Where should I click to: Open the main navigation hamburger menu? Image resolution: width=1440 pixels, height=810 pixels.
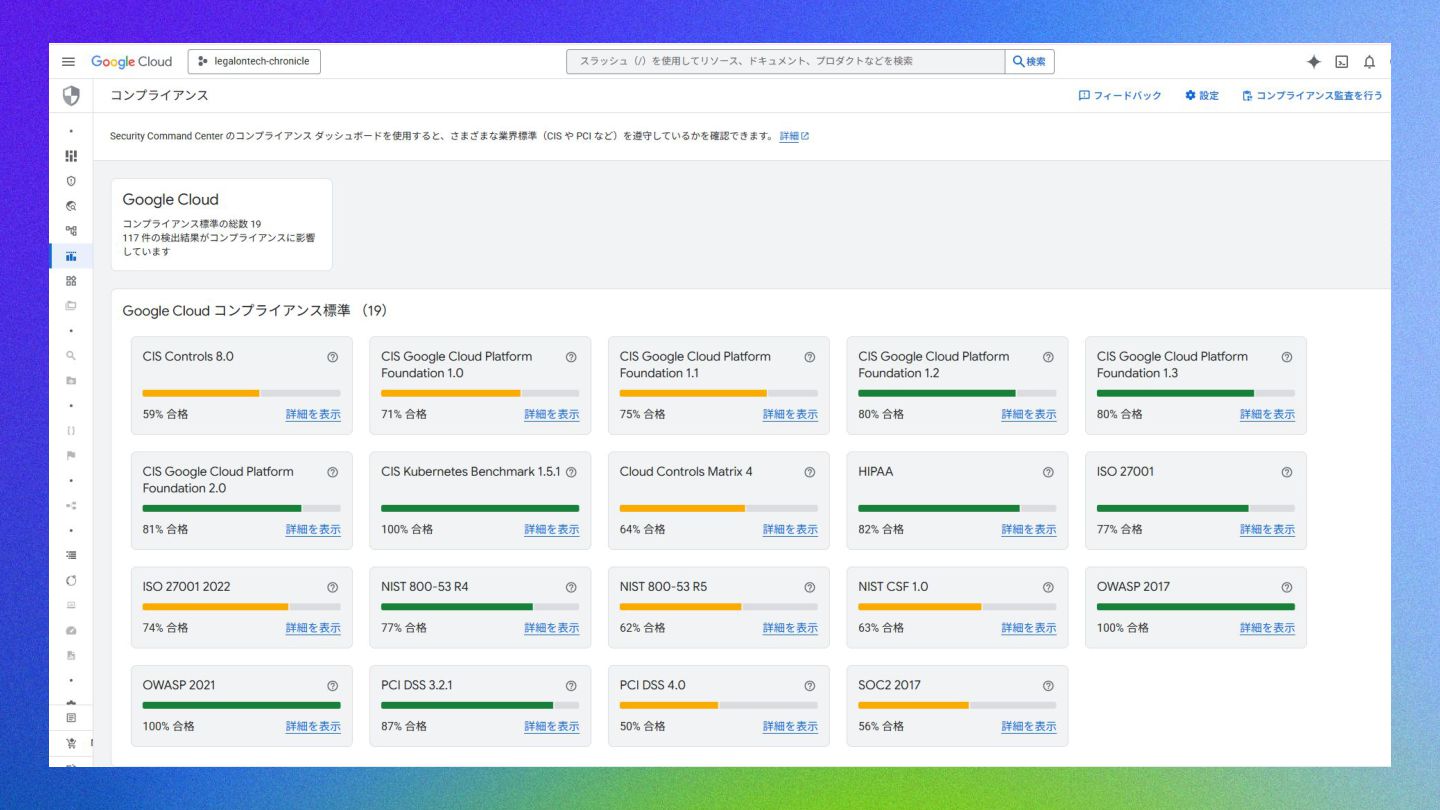pyautogui.click(x=68, y=61)
